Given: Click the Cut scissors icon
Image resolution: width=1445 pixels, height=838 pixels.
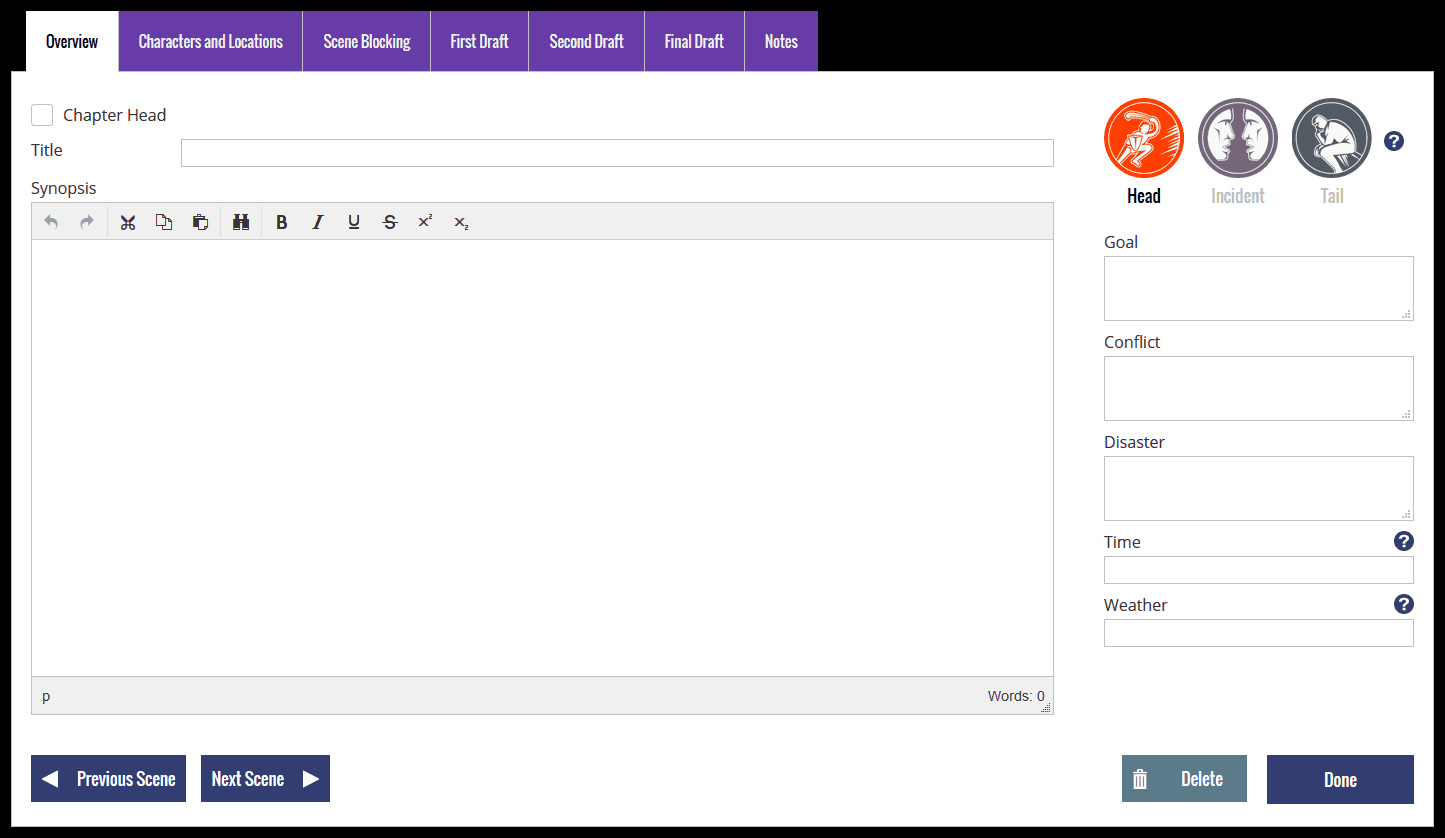Looking at the screenshot, I should tap(128, 222).
